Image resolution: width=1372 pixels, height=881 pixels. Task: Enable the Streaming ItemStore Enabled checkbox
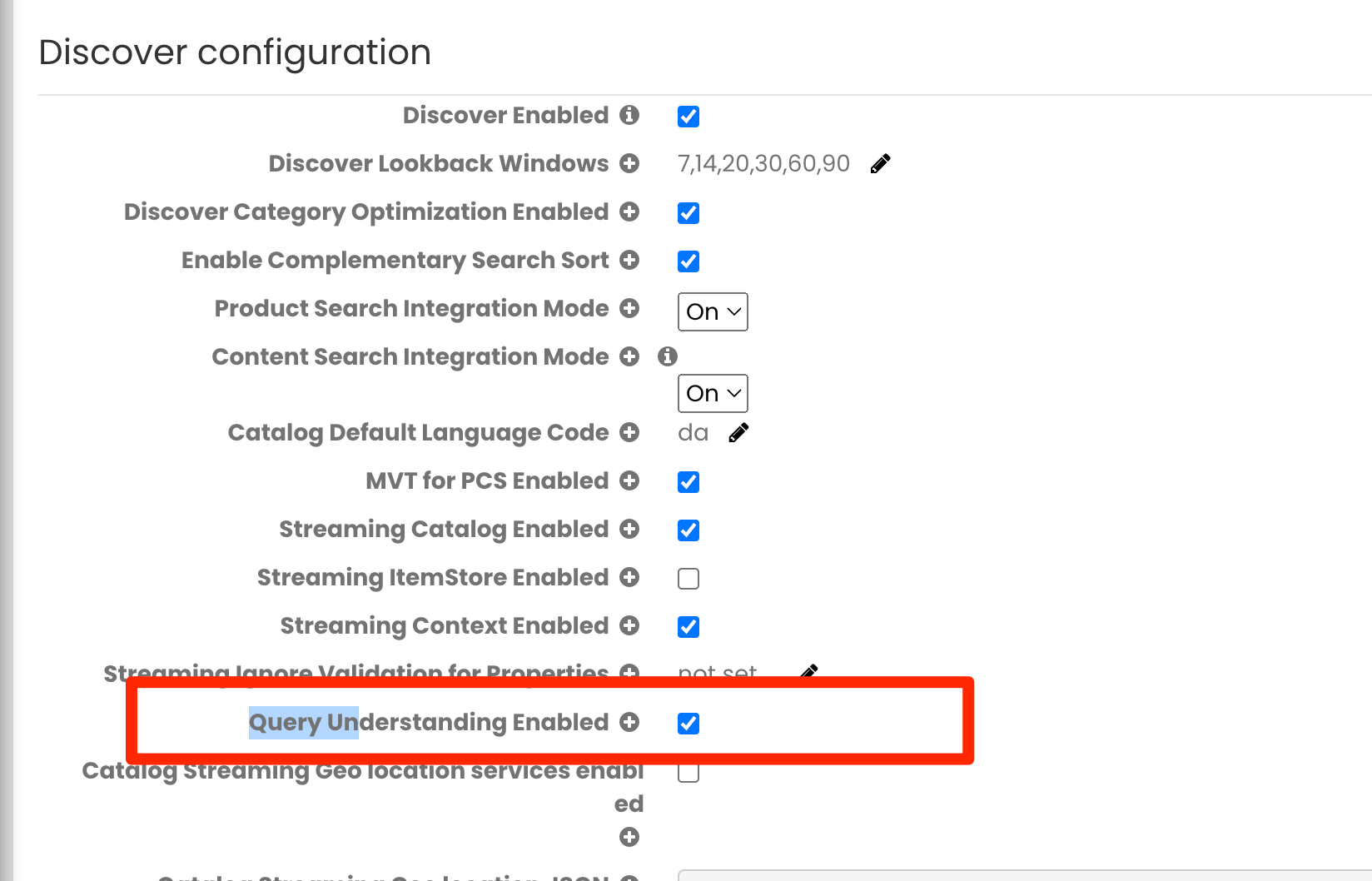[688, 579]
